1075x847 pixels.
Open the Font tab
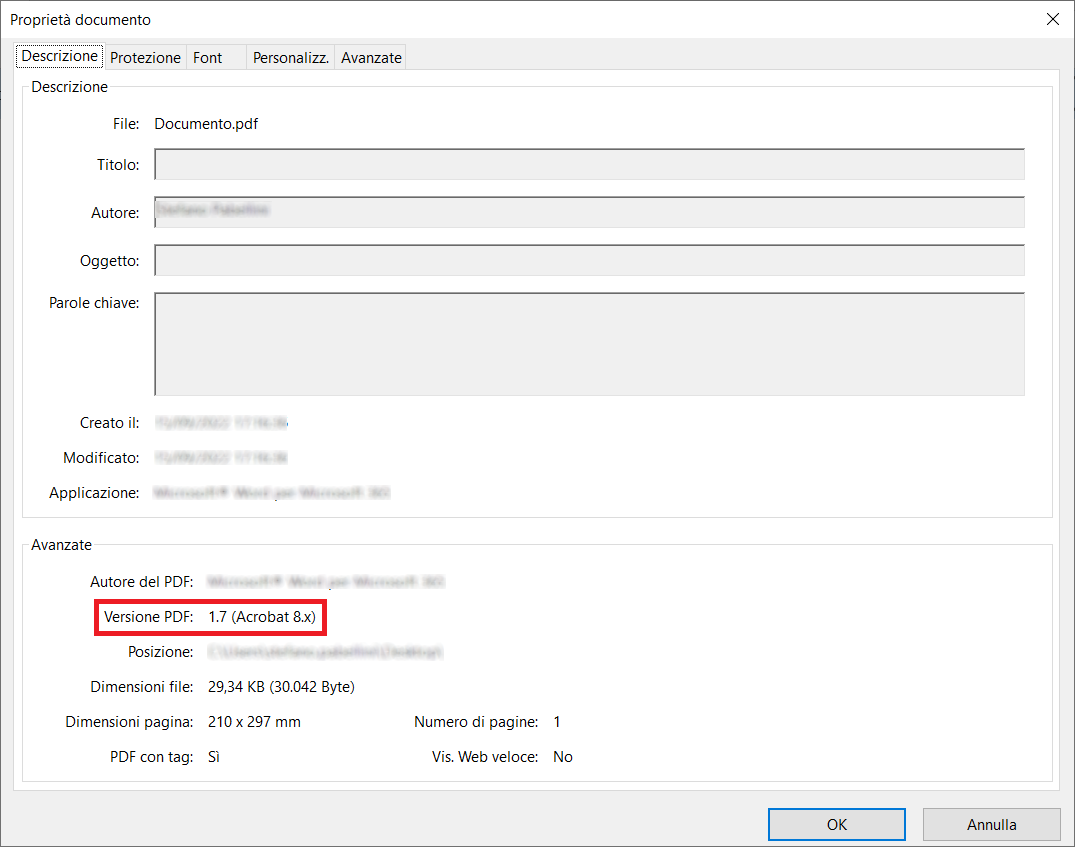208,58
